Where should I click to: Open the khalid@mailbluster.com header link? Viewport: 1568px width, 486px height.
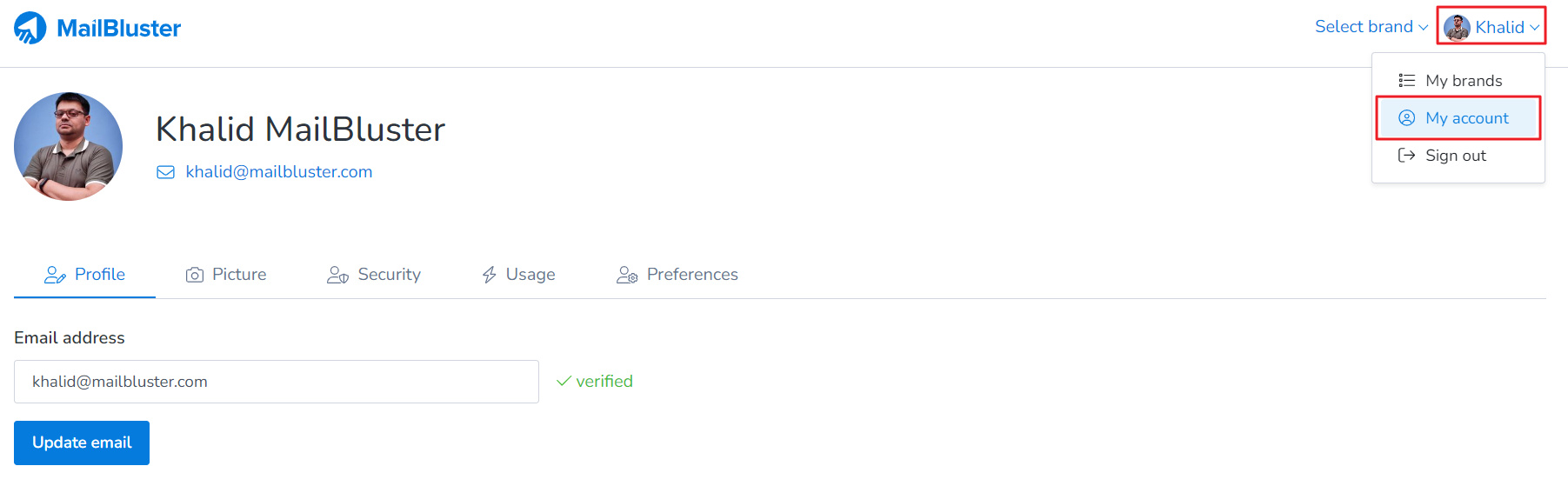click(x=279, y=172)
